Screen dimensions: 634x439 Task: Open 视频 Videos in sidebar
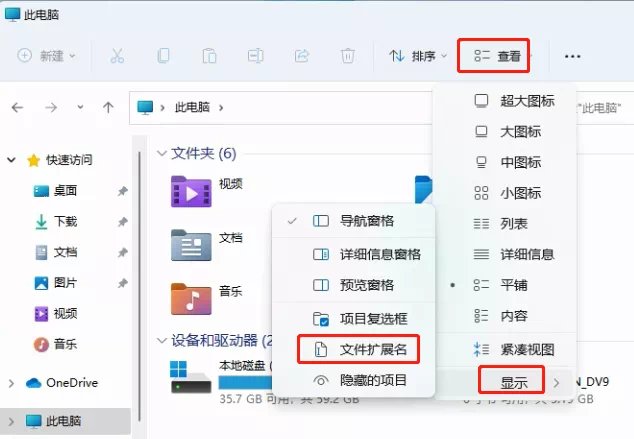pos(55,314)
